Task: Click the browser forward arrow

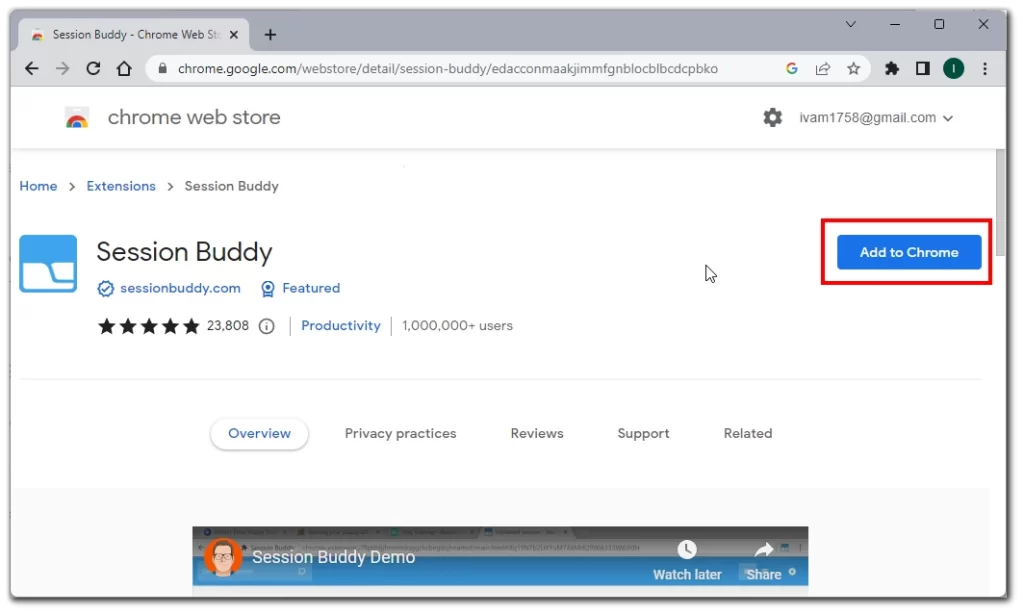Action: [62, 69]
